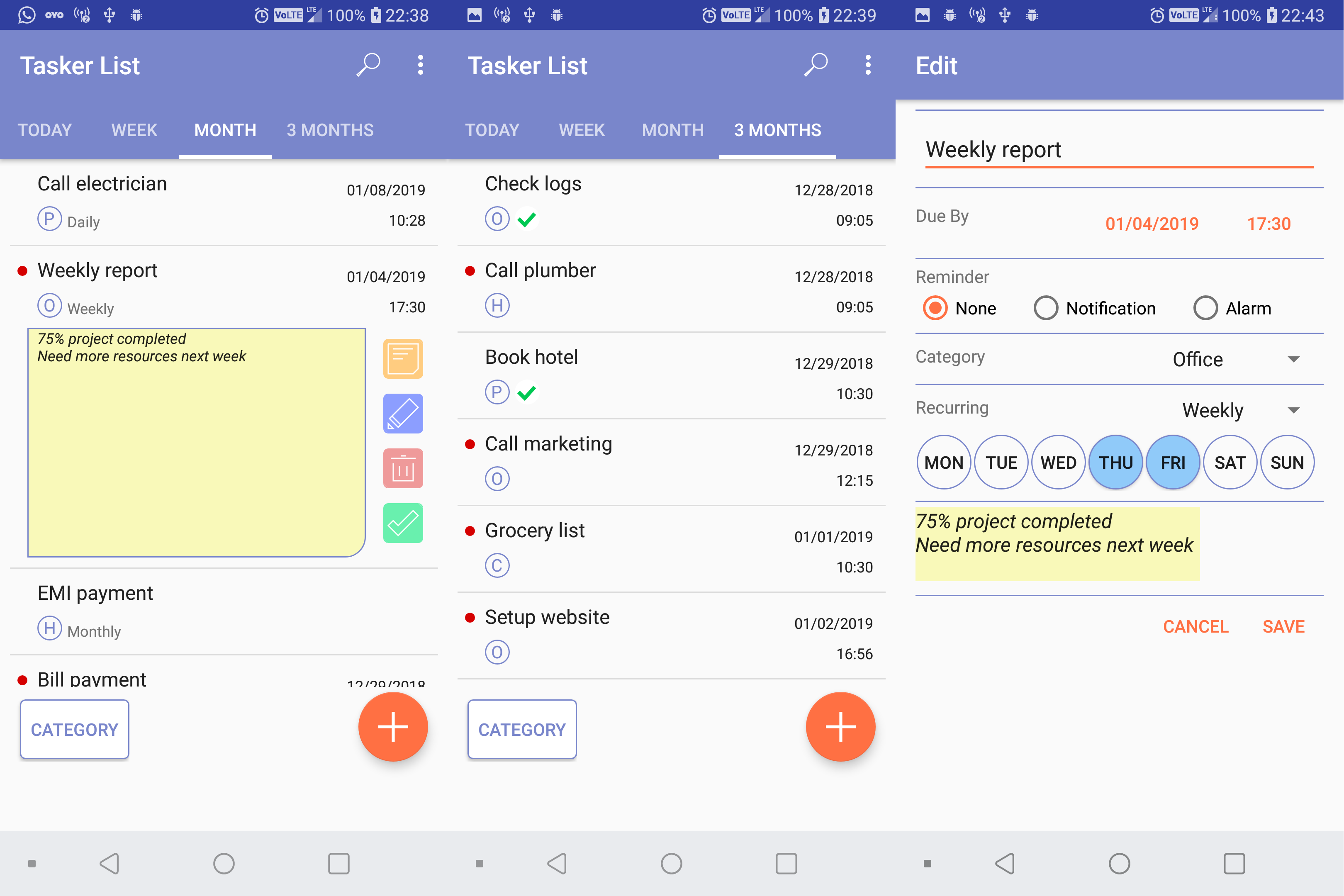Switch to WEEK tab on middle screen

click(x=582, y=130)
